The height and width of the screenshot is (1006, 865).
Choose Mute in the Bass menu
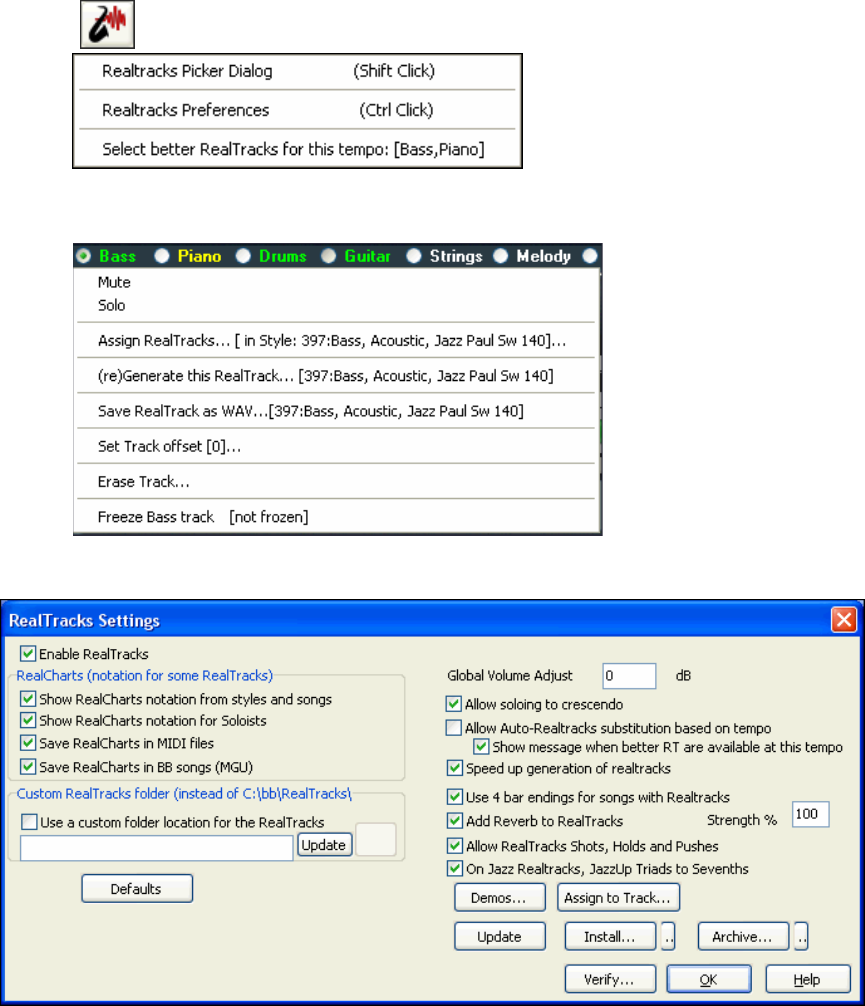coord(337,282)
